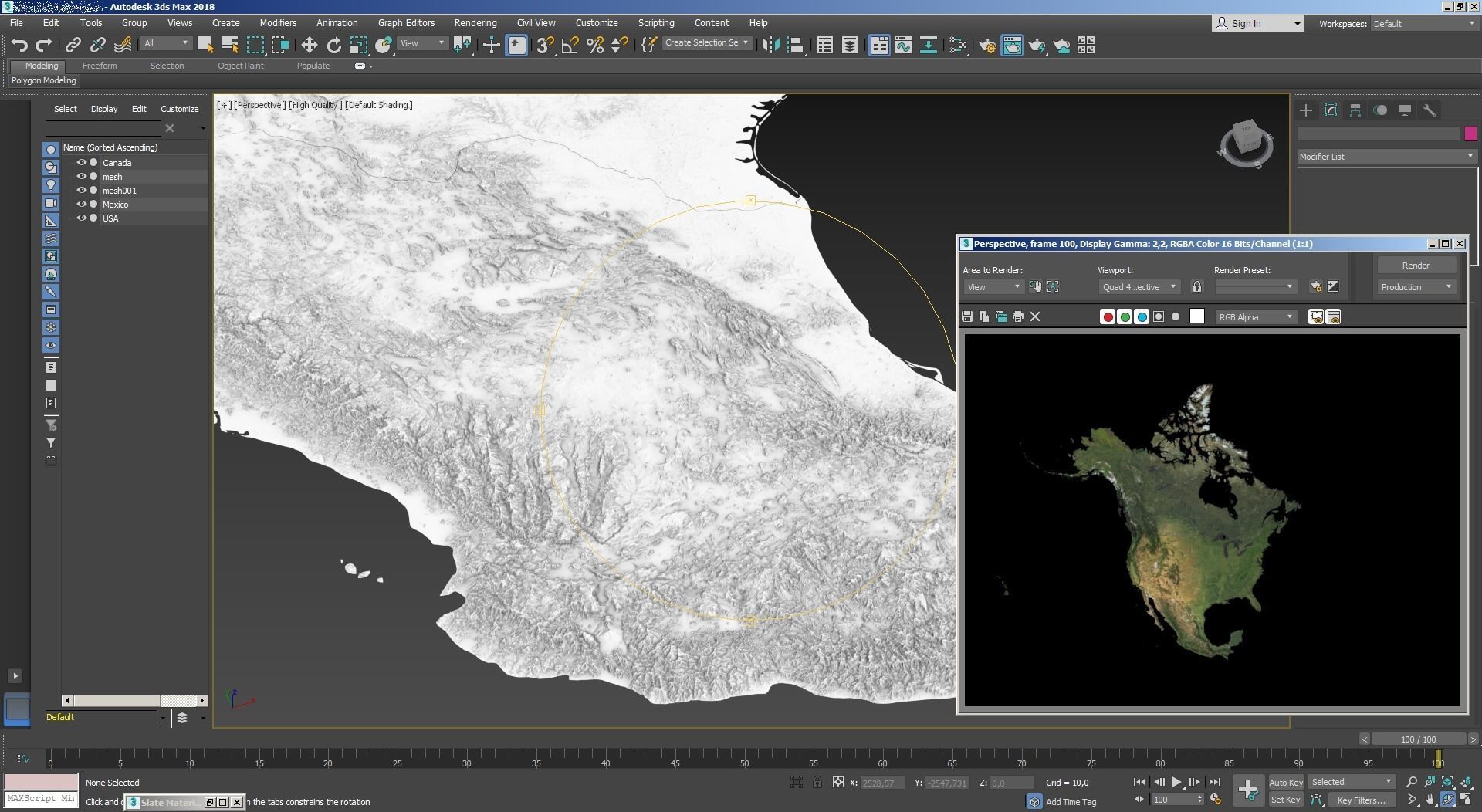Open the Area to Render View dropdown
The width and height of the screenshot is (1482, 812).
point(993,287)
